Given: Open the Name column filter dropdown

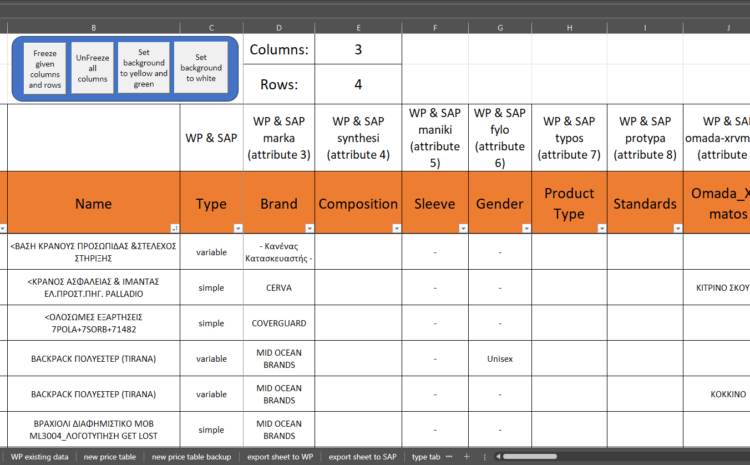Looking at the screenshot, I should pos(175,229).
